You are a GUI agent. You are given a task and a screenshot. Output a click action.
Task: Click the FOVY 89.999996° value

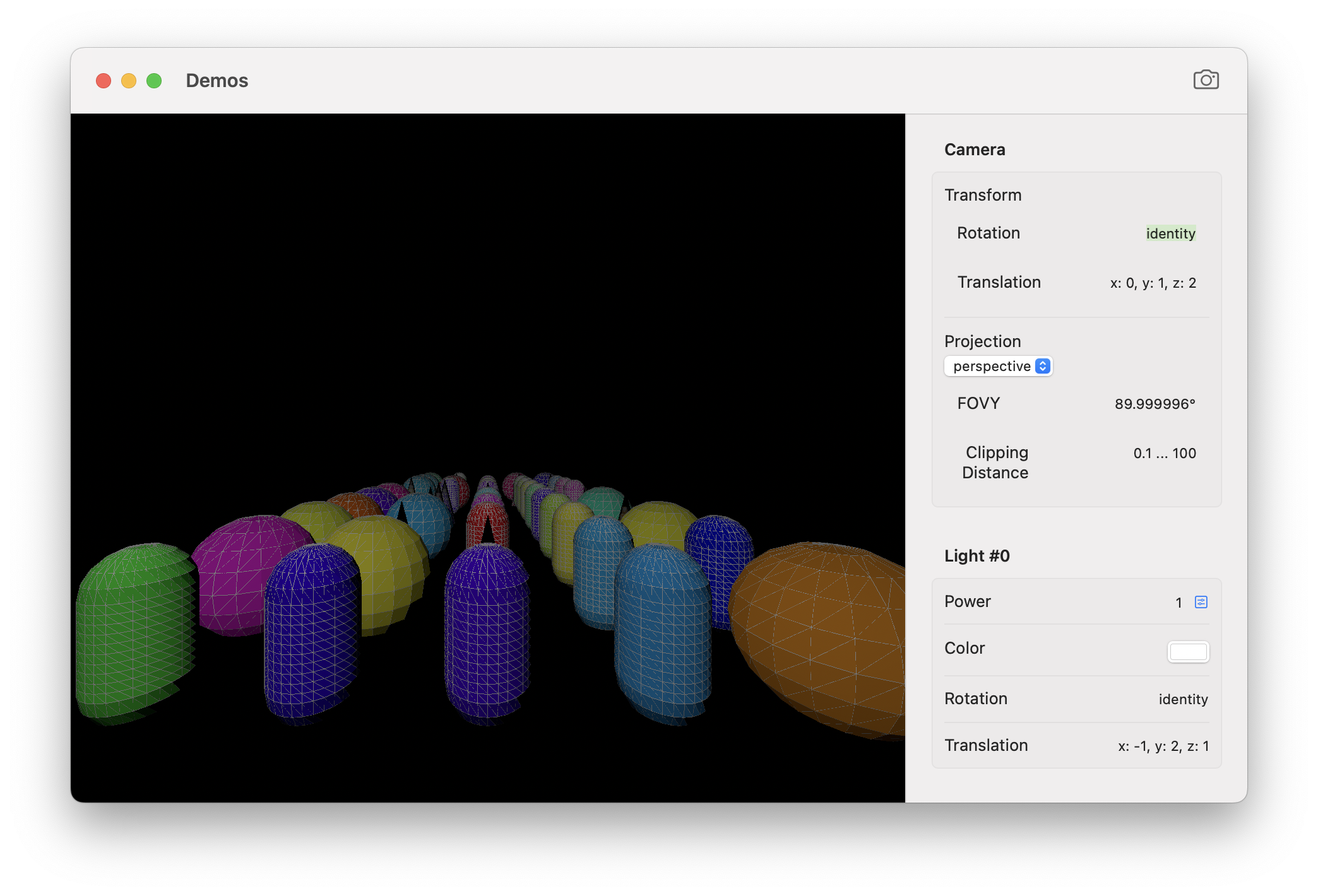tap(1155, 404)
